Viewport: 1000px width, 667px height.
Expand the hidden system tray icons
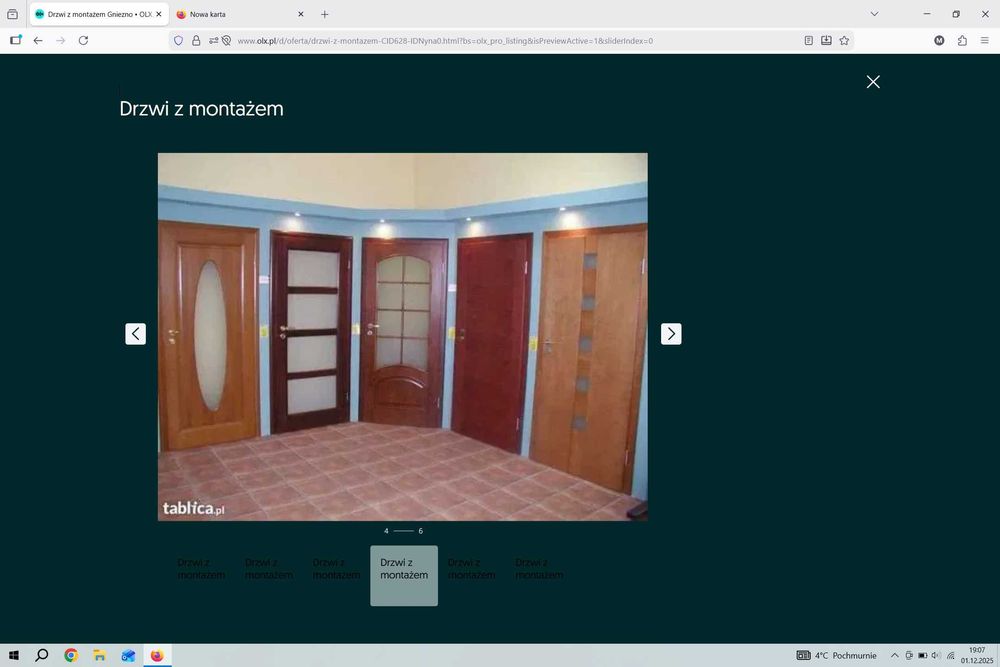point(895,656)
